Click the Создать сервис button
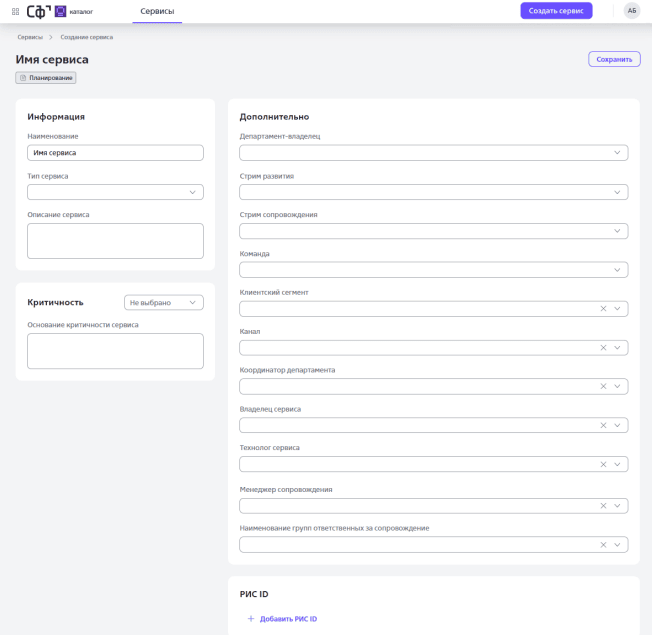The image size is (652, 635). (x=556, y=11)
